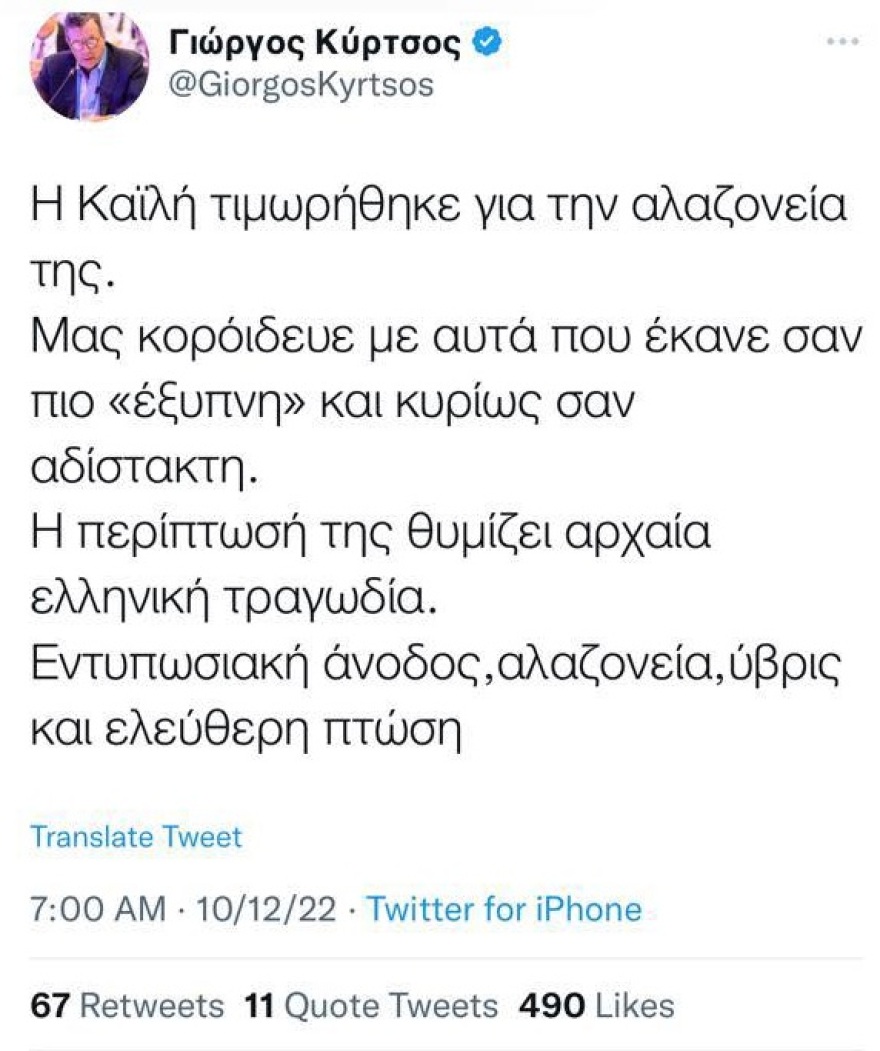Open the tweet options three-dot menu

(845, 41)
